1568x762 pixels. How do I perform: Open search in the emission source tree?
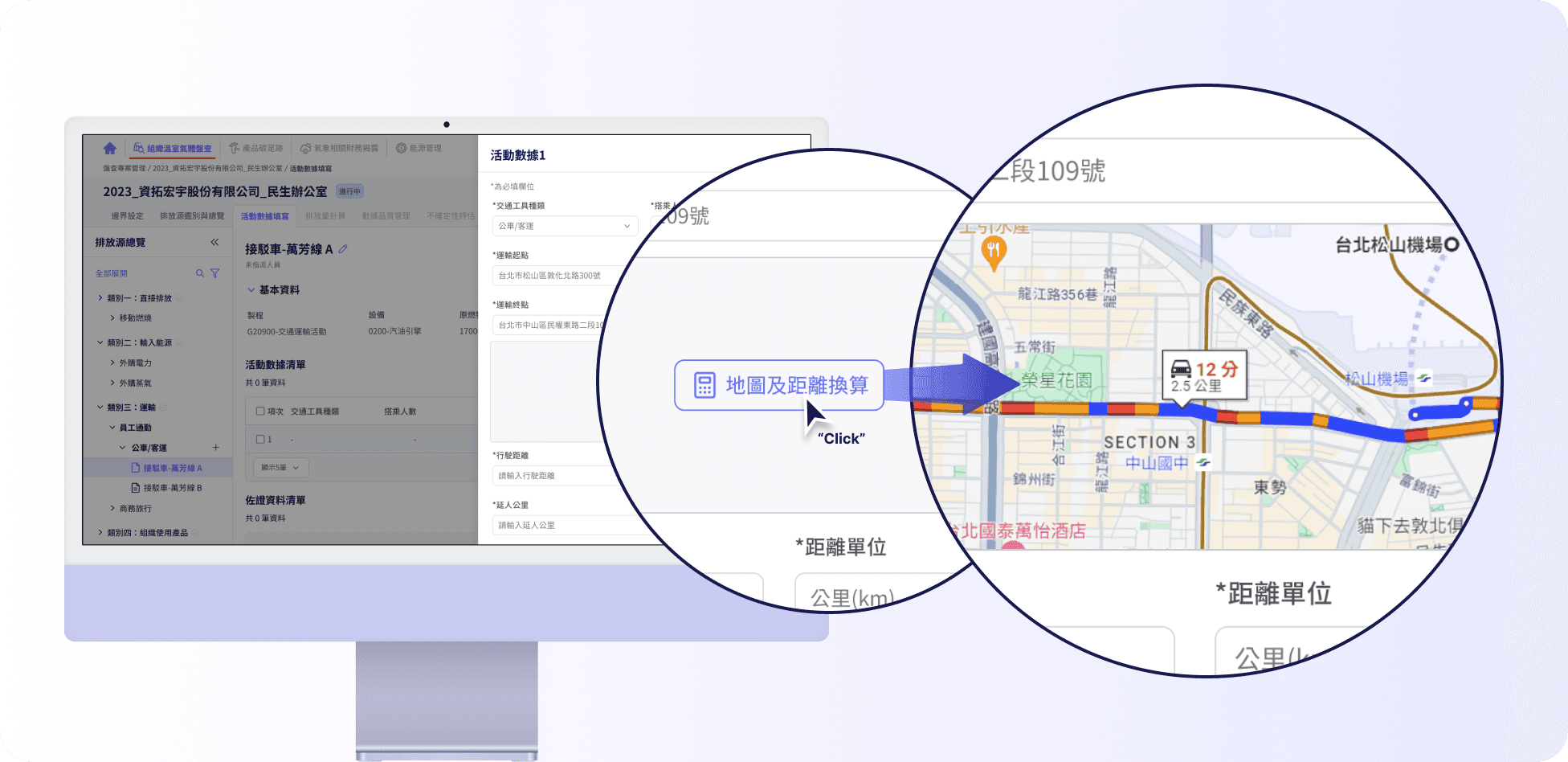click(200, 273)
